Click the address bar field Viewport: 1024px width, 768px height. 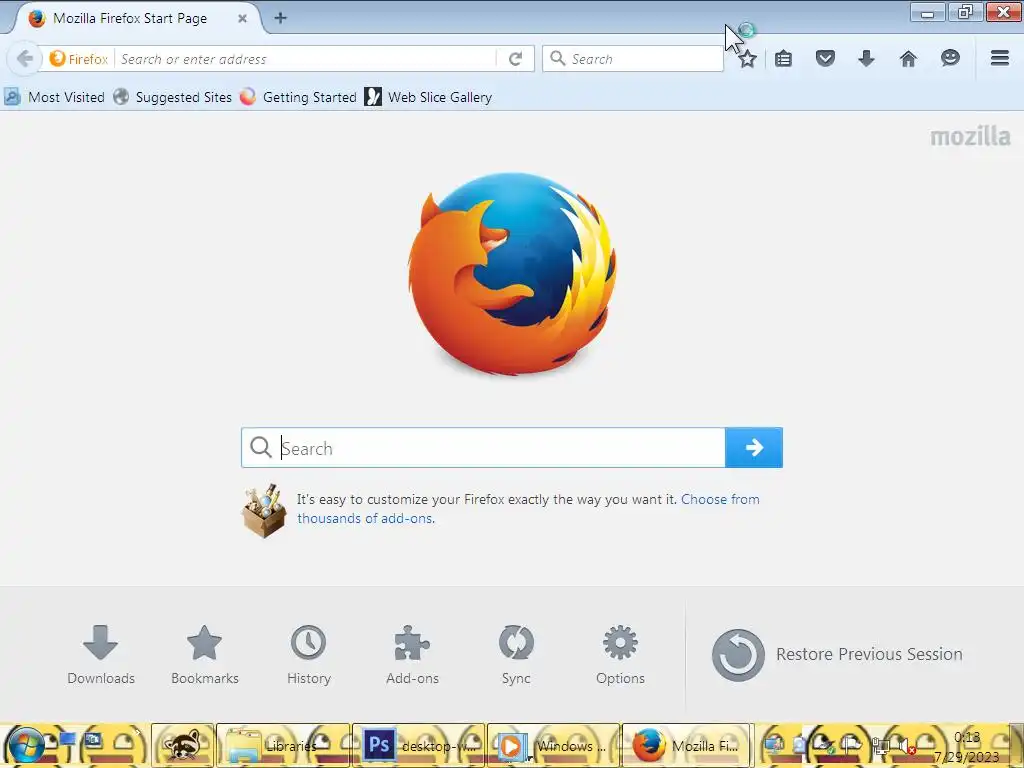pos(307,59)
